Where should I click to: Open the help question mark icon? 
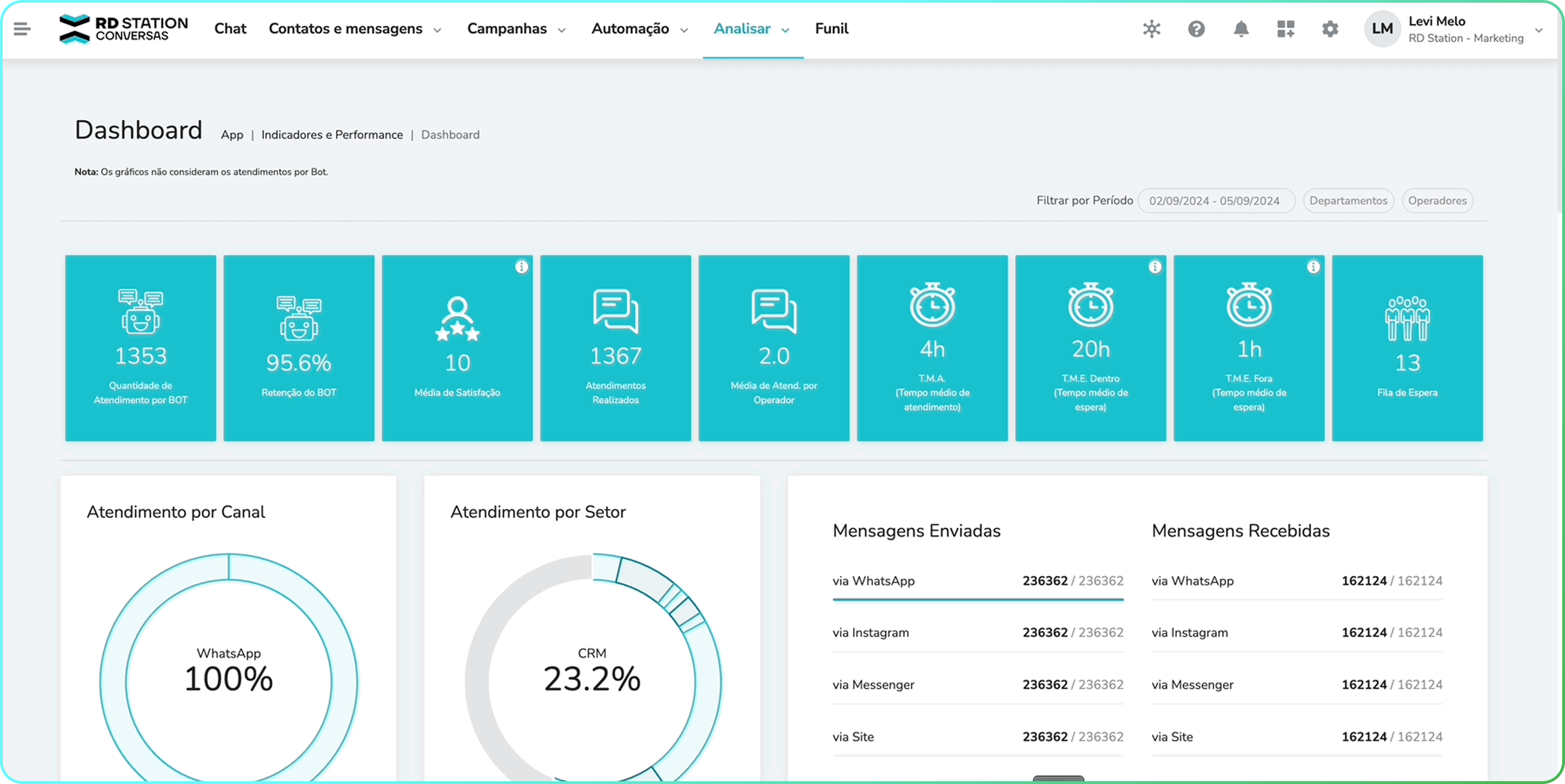point(1196,29)
